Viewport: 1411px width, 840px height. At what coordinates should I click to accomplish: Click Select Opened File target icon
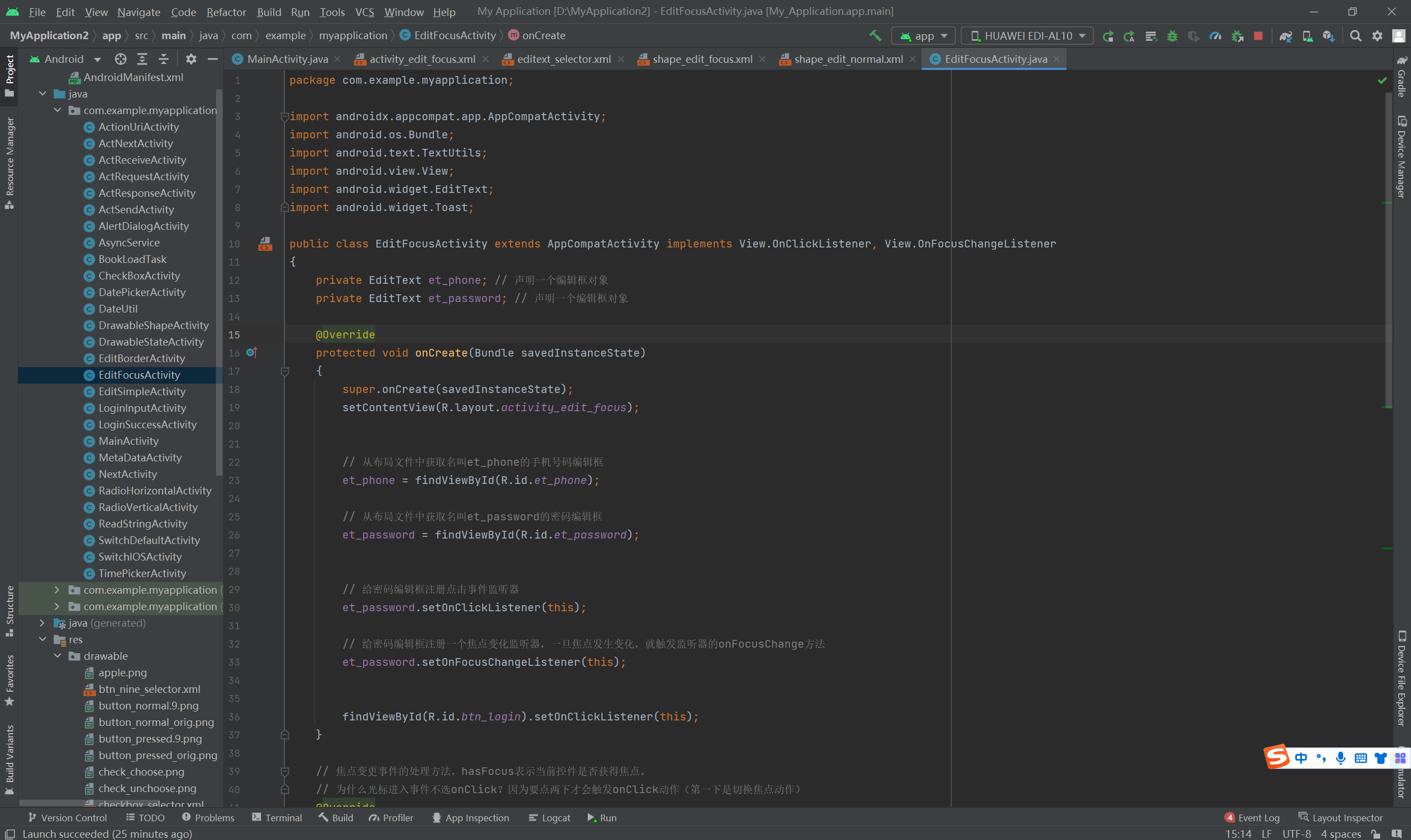tap(121, 59)
